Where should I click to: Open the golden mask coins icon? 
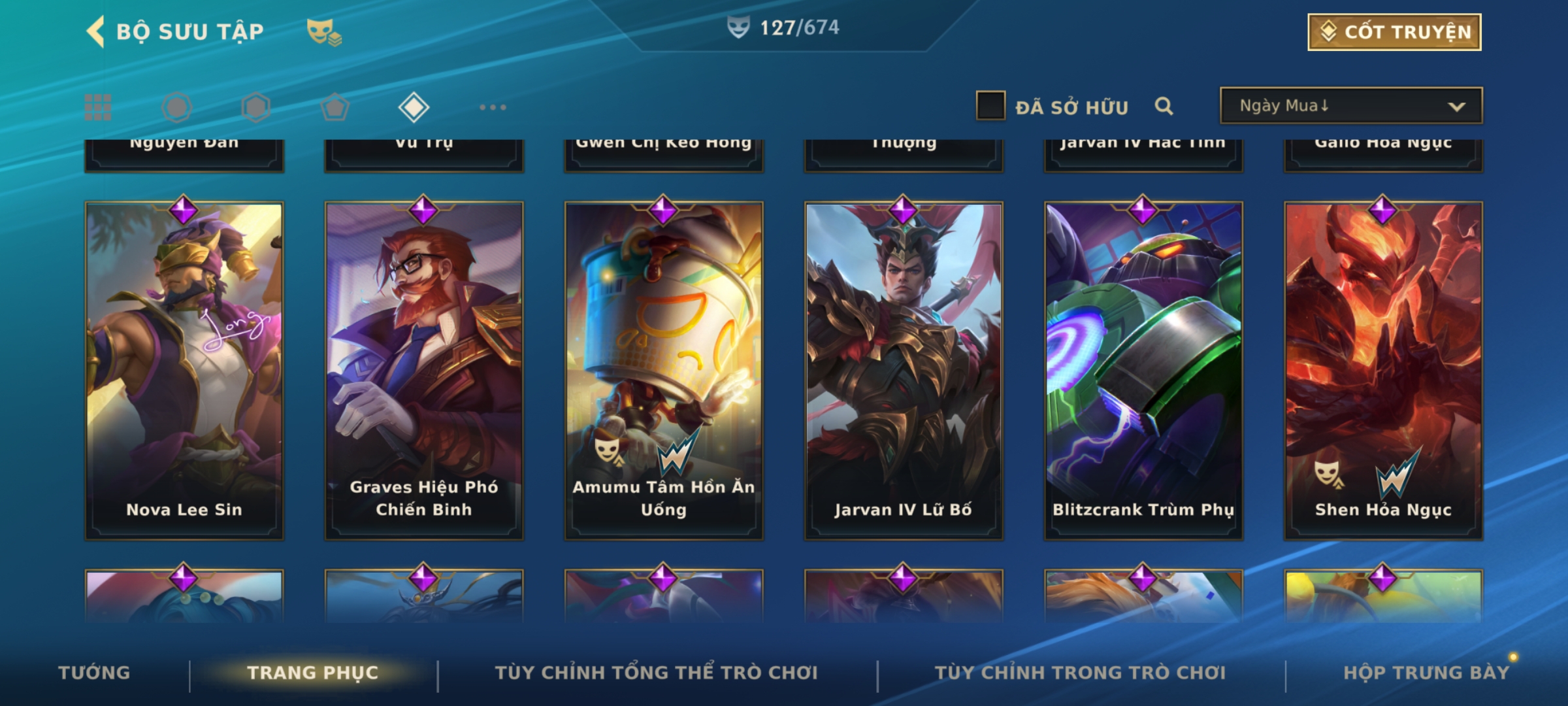(x=324, y=32)
